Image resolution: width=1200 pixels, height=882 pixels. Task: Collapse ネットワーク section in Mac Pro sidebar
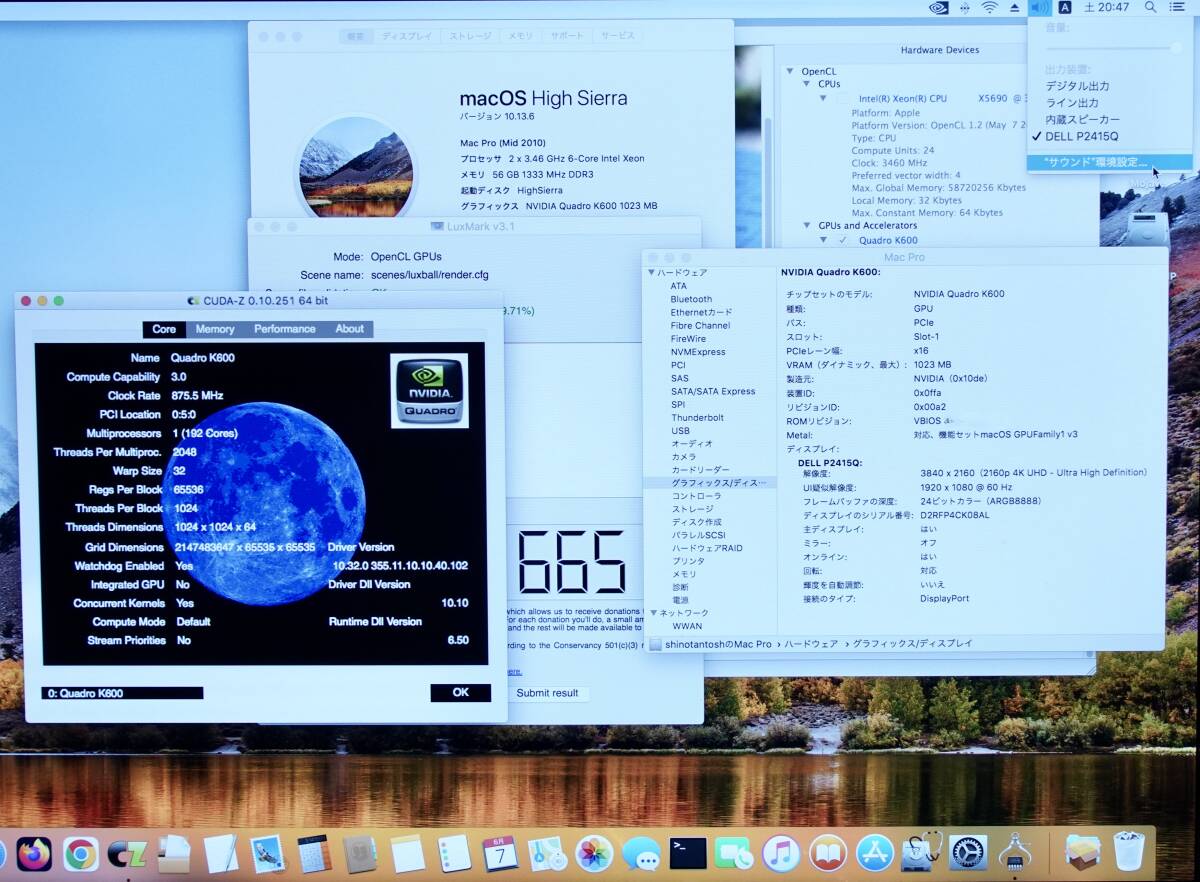point(652,613)
